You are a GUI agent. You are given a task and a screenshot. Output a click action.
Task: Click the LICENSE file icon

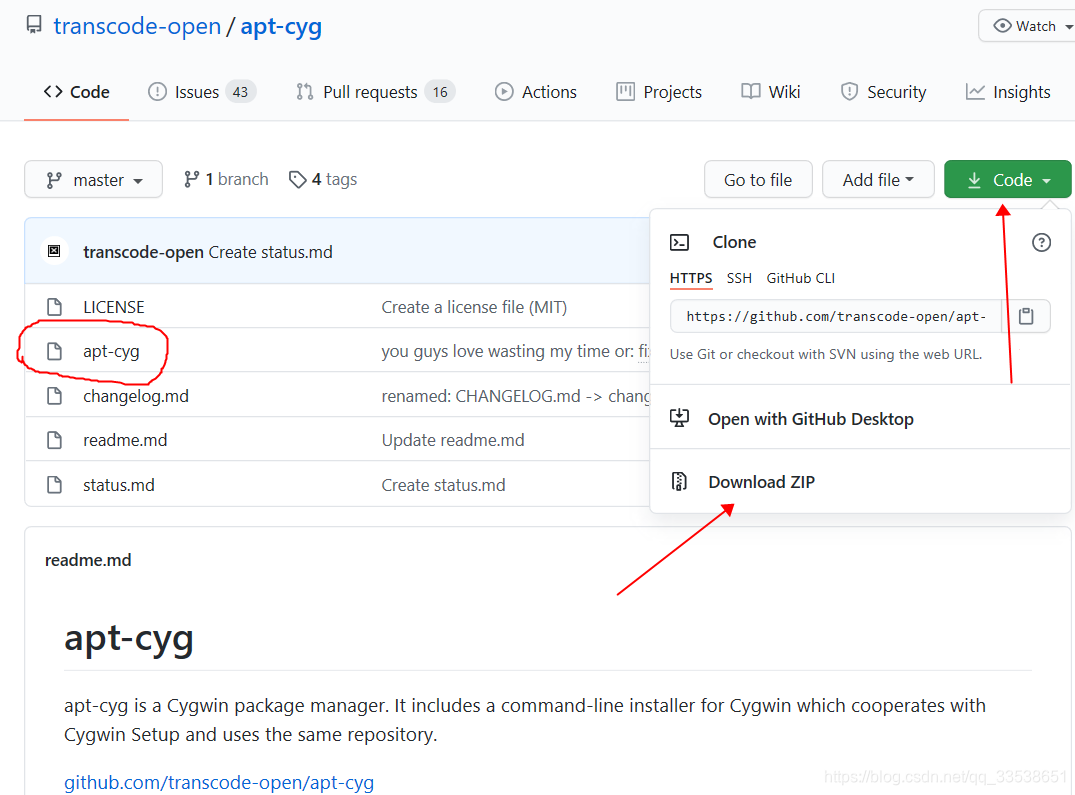(x=54, y=307)
